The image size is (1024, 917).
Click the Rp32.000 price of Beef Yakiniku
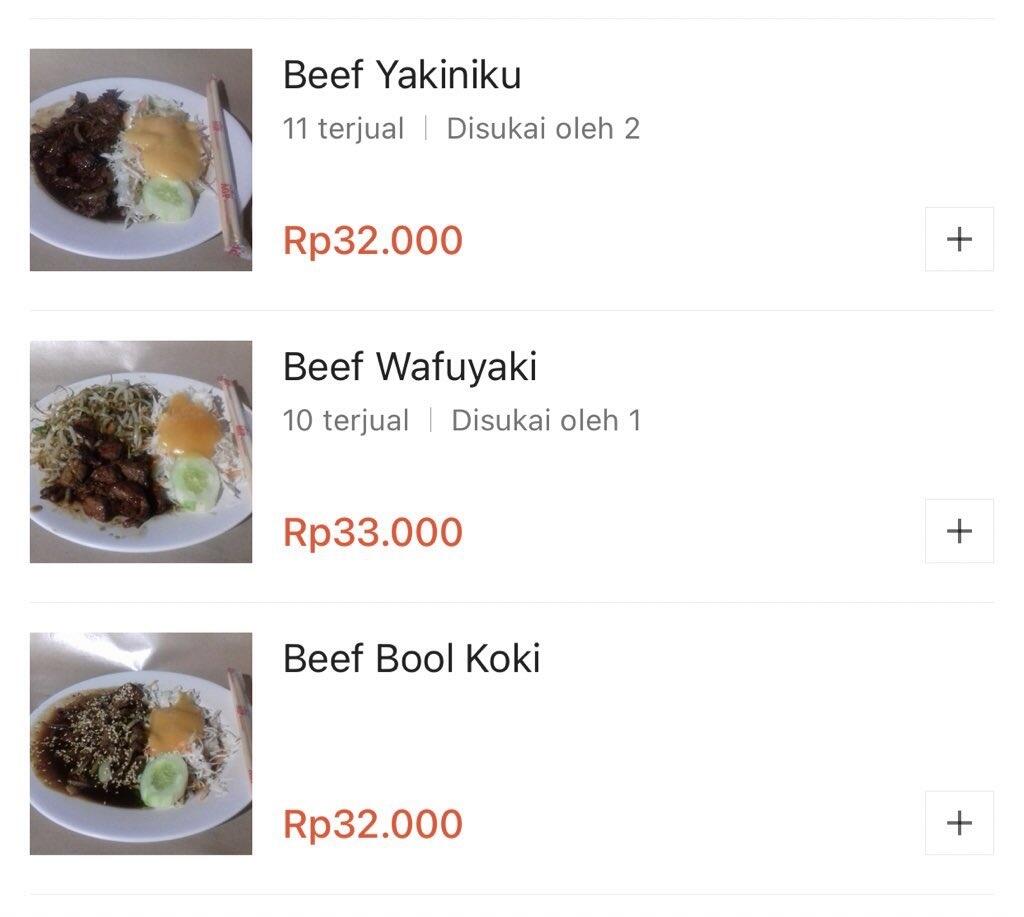pyautogui.click(x=372, y=240)
